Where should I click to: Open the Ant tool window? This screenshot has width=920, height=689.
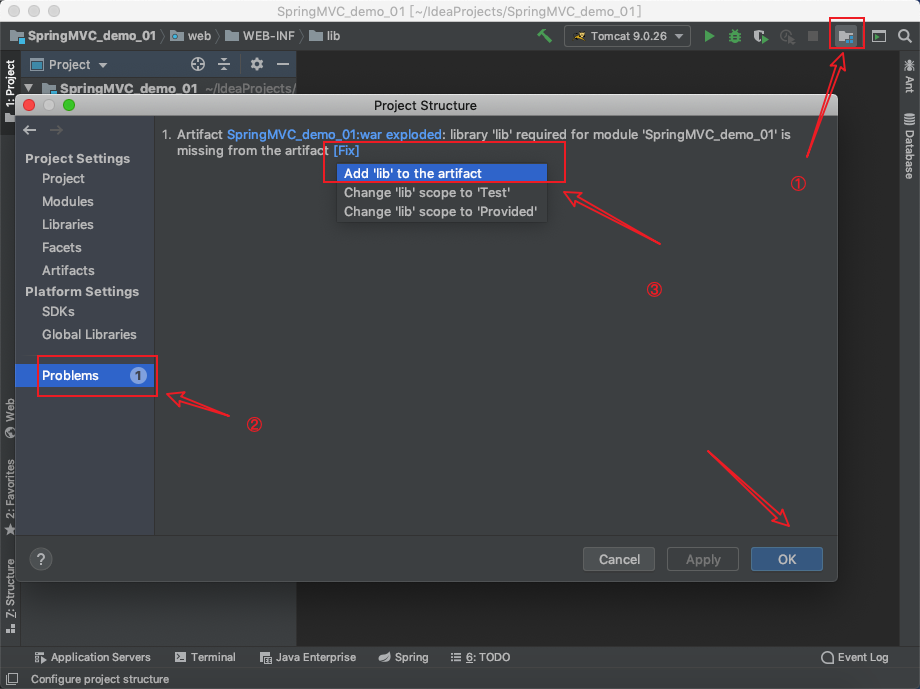coord(909,76)
